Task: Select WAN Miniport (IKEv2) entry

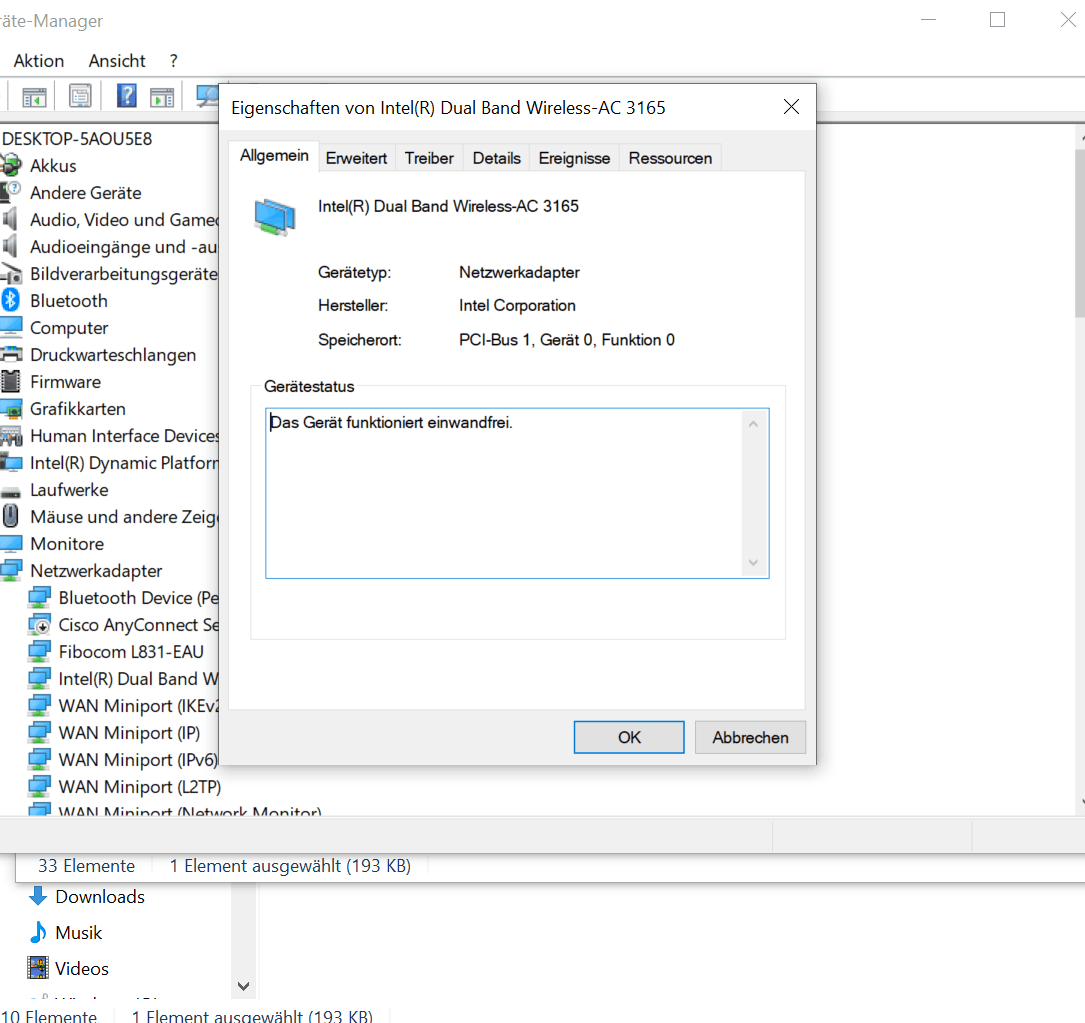Action: pyautogui.click(x=138, y=705)
